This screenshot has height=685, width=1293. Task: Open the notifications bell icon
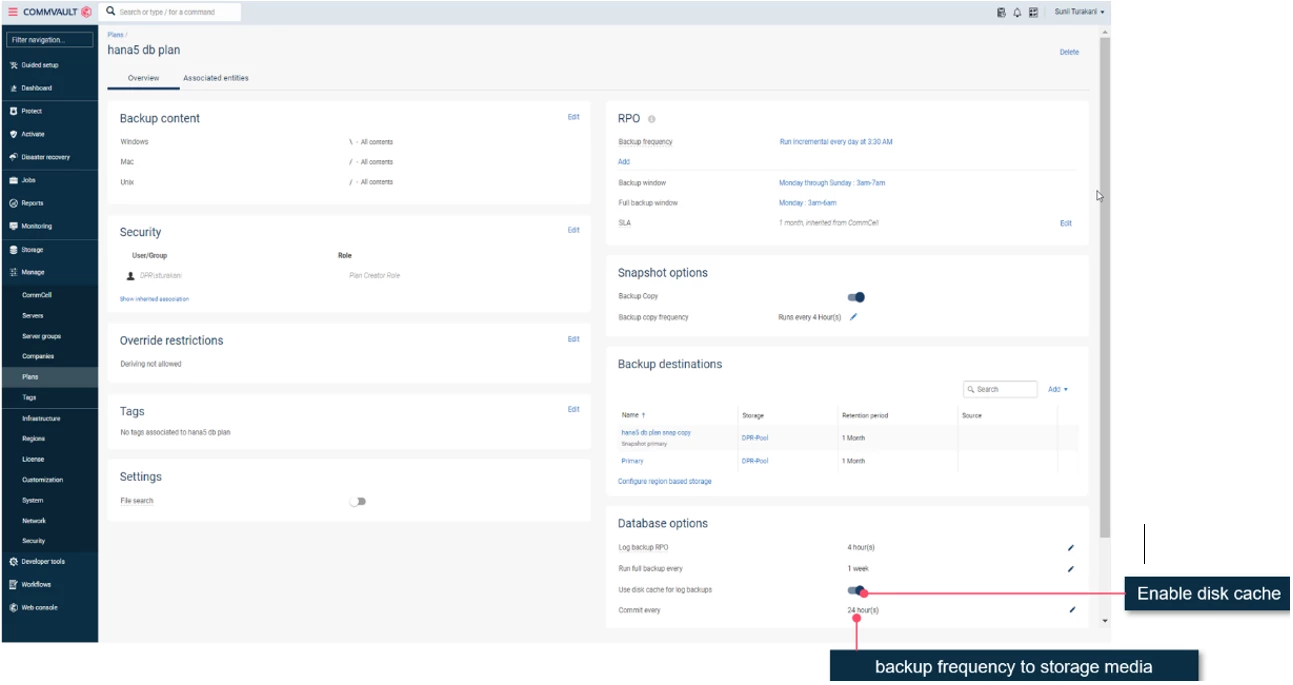[x=1017, y=12]
